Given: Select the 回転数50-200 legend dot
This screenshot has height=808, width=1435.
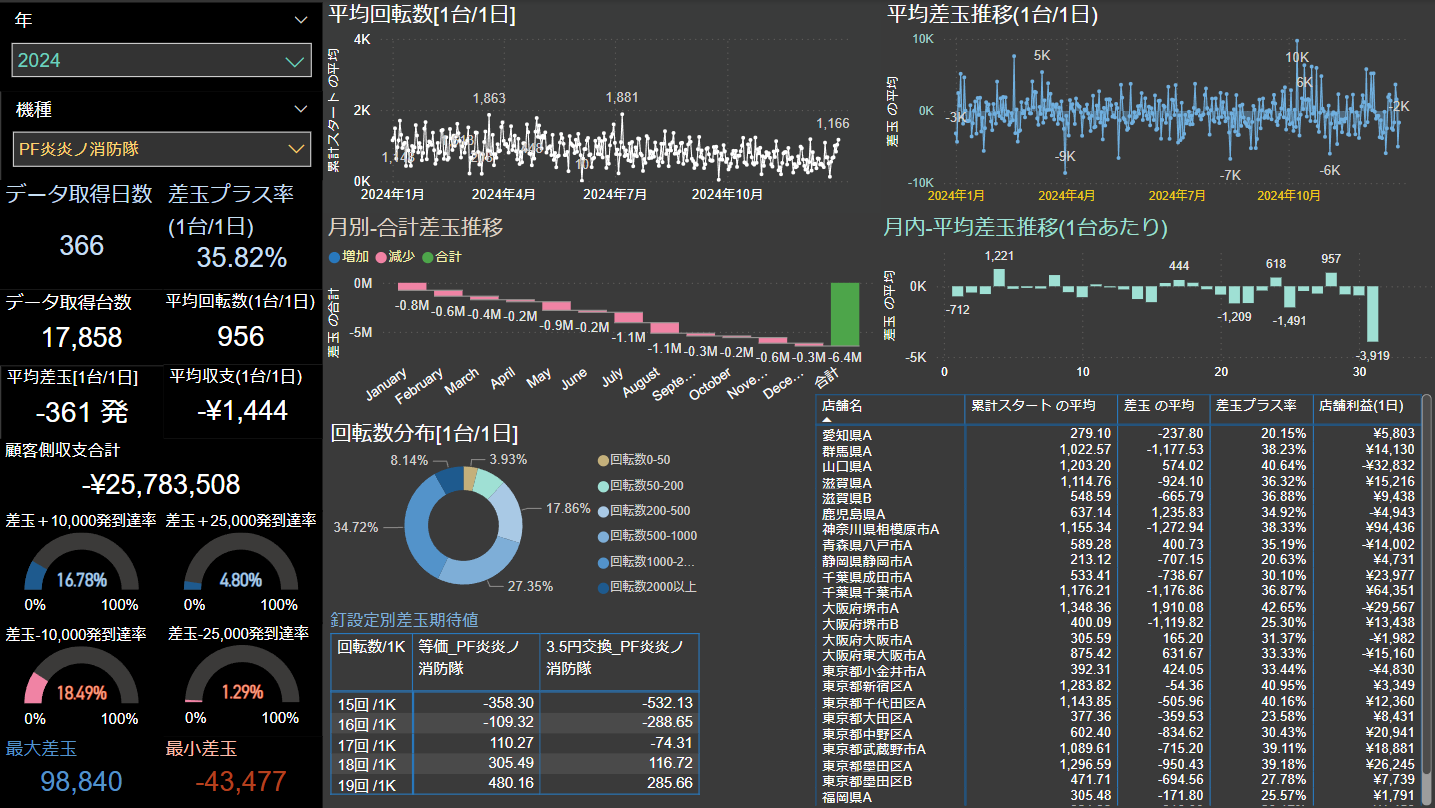Looking at the screenshot, I should tap(602, 485).
